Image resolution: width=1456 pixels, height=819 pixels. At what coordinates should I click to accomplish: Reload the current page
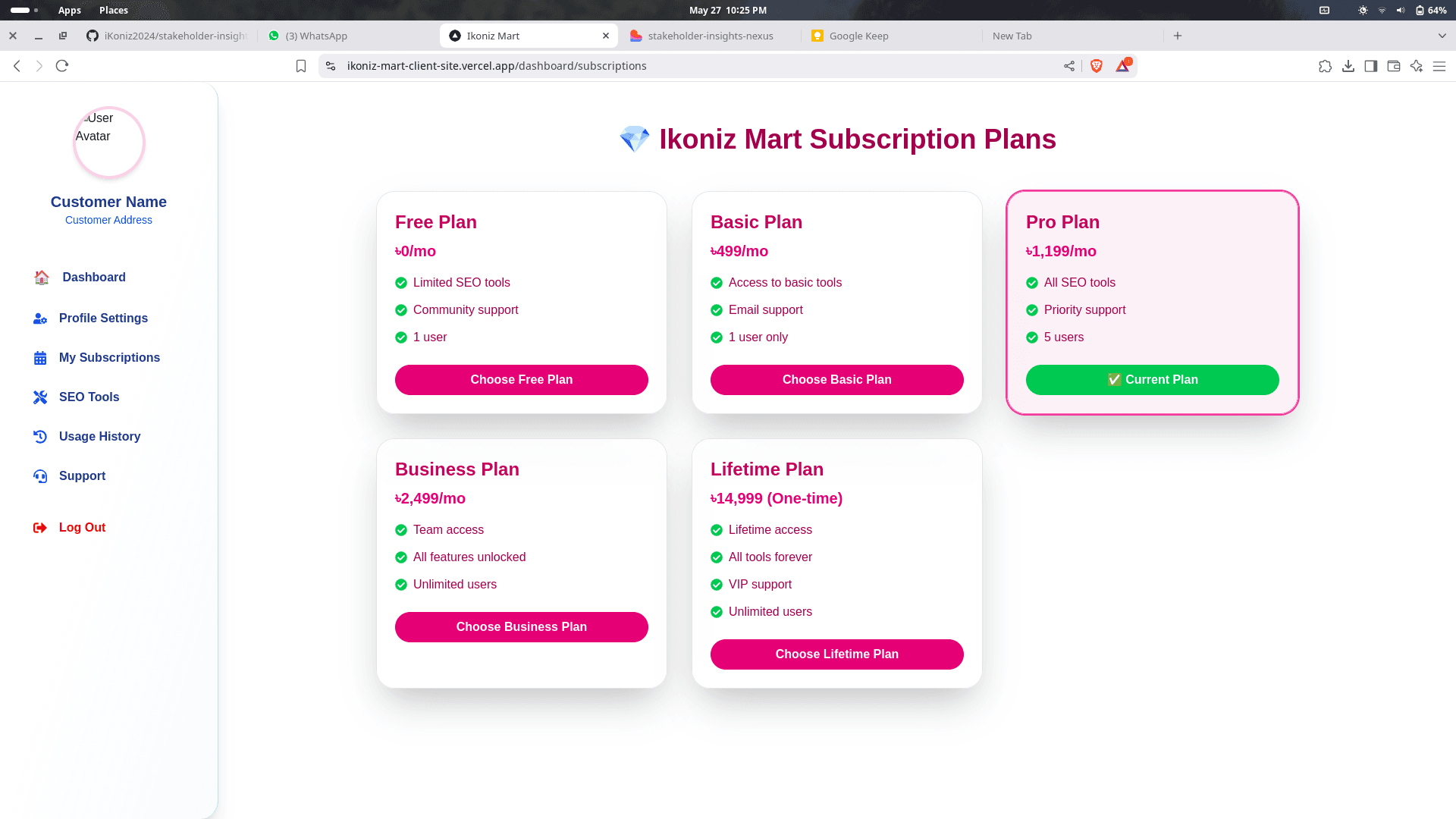(62, 66)
